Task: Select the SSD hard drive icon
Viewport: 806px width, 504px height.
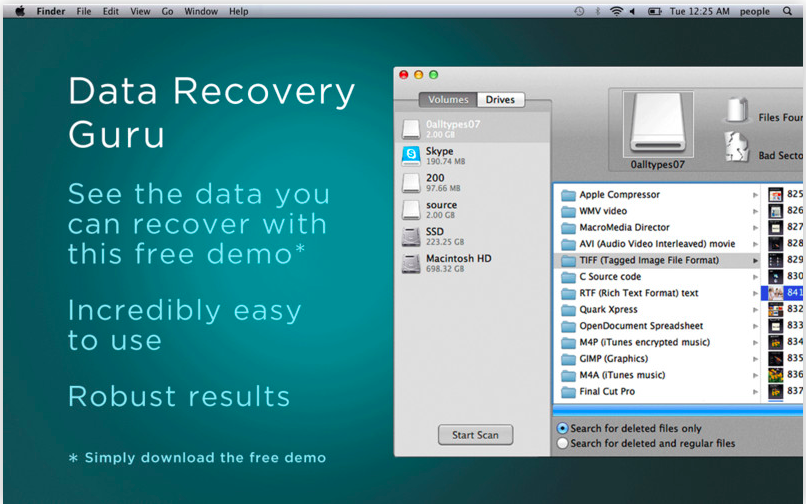Action: pyautogui.click(x=411, y=236)
